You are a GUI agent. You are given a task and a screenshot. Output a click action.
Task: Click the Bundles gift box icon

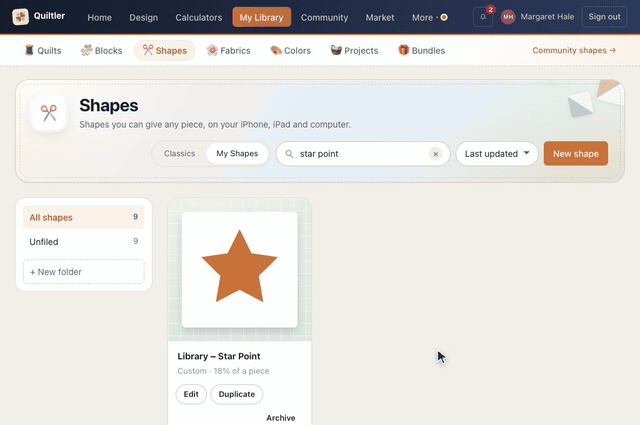[x=403, y=50]
